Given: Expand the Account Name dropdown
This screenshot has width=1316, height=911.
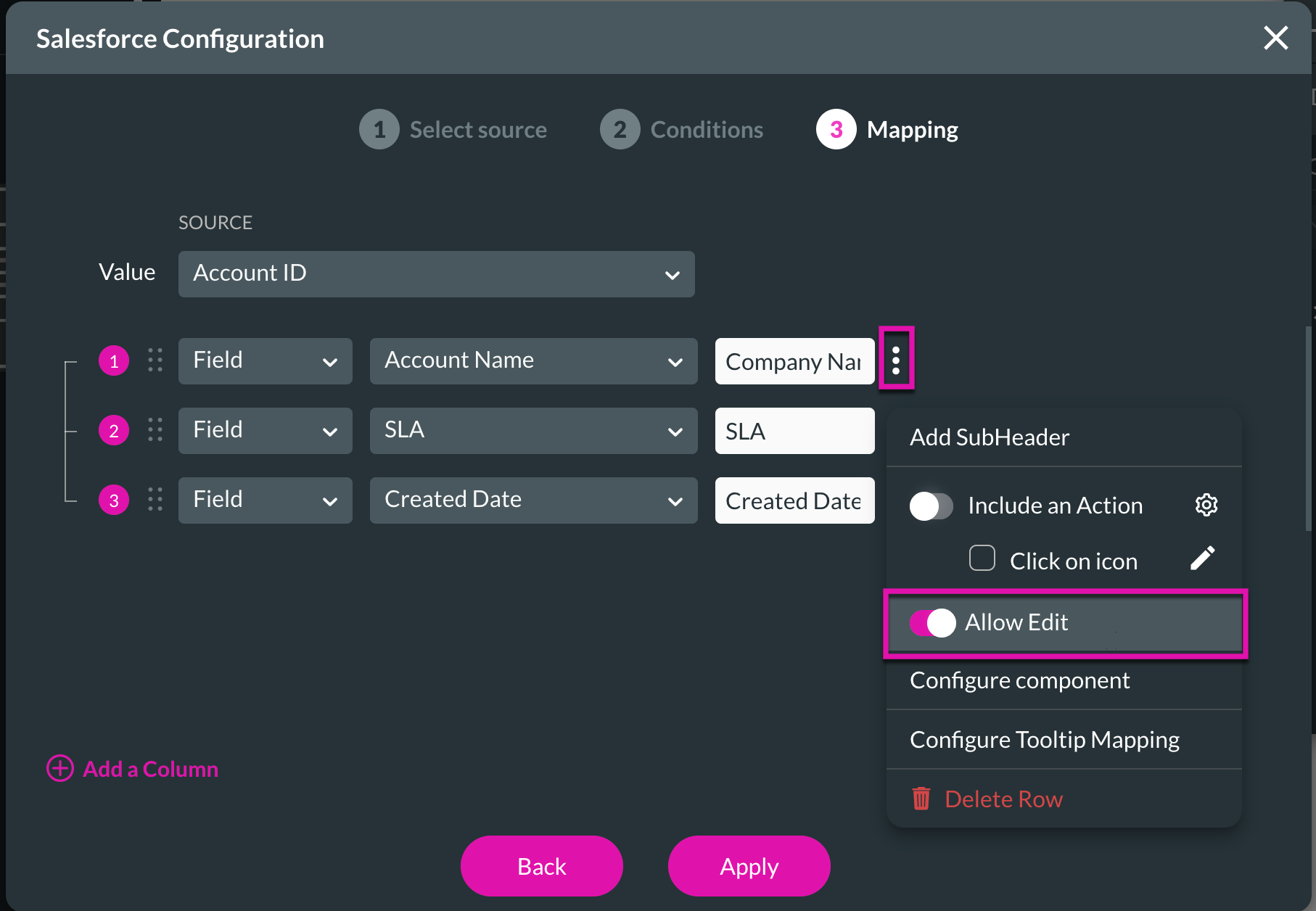Looking at the screenshot, I should click(534, 360).
